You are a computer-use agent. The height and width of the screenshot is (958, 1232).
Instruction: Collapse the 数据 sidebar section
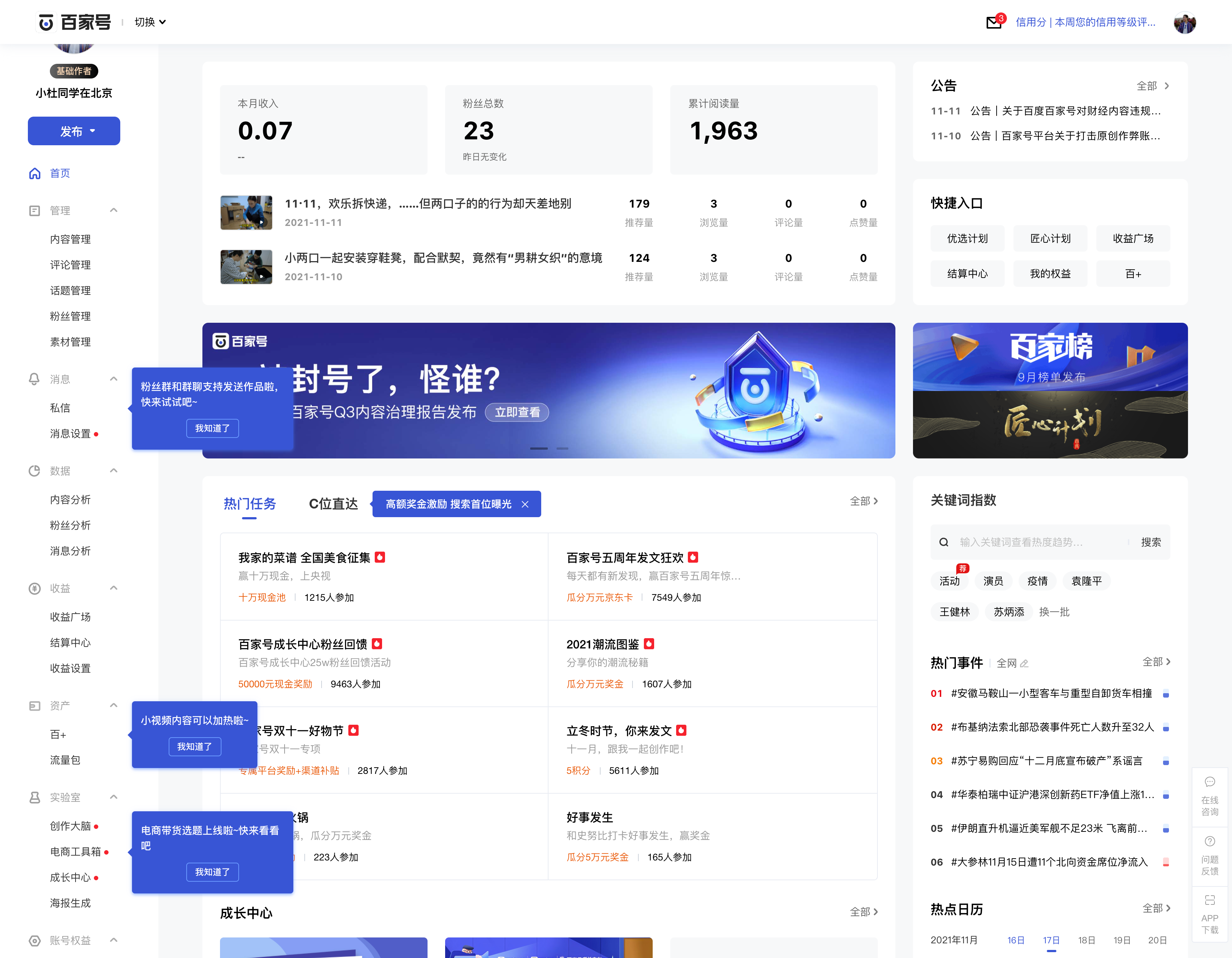tap(113, 471)
